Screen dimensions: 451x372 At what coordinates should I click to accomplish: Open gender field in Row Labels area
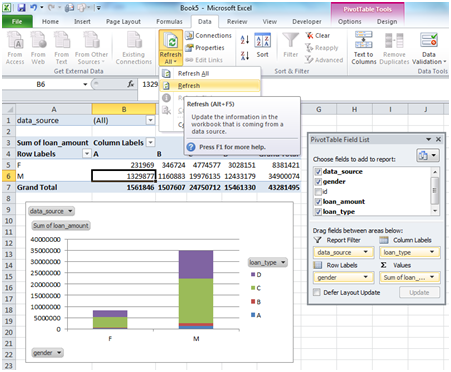343,277
